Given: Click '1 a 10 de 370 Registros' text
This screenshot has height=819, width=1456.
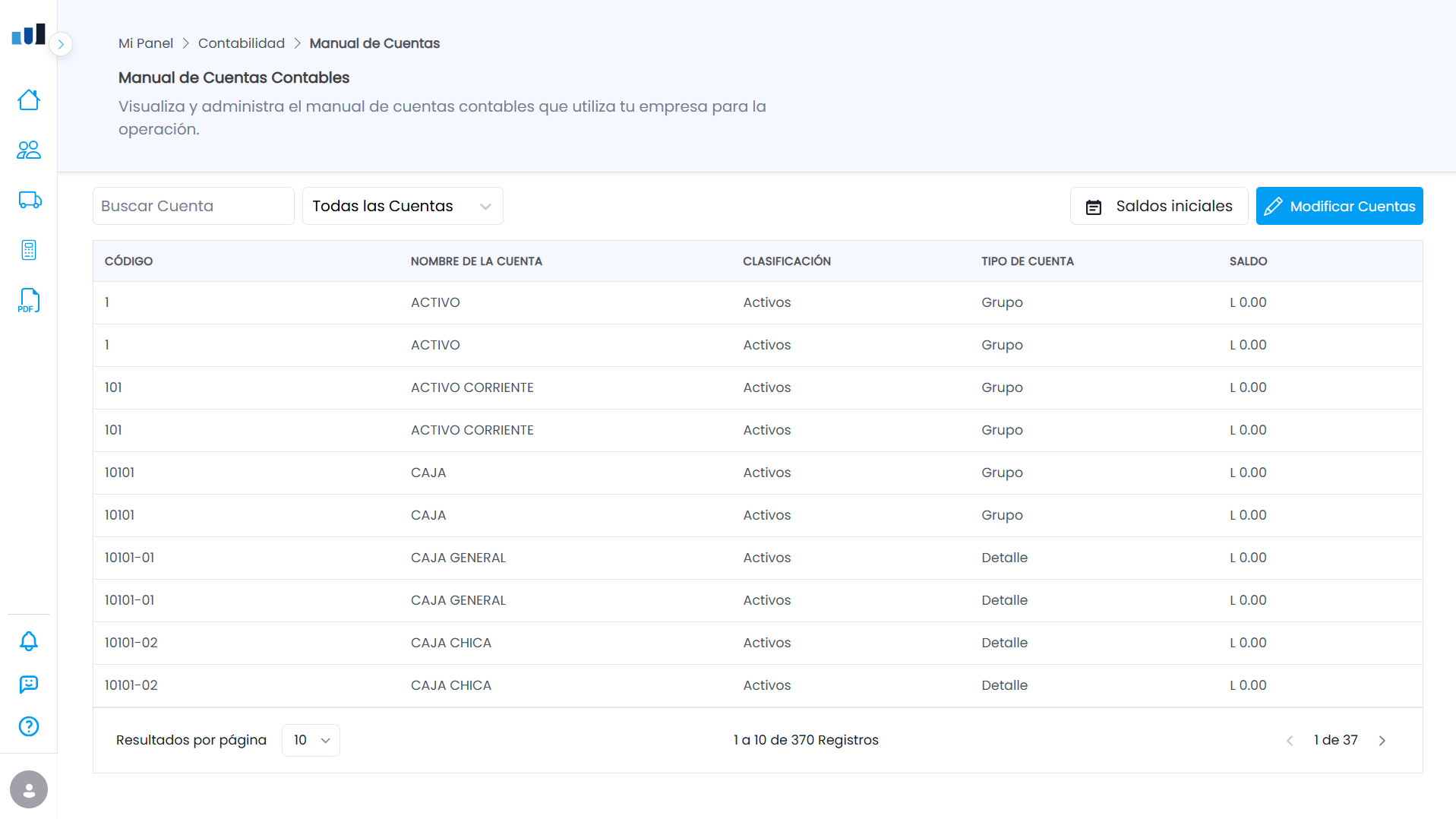Looking at the screenshot, I should 806,740.
